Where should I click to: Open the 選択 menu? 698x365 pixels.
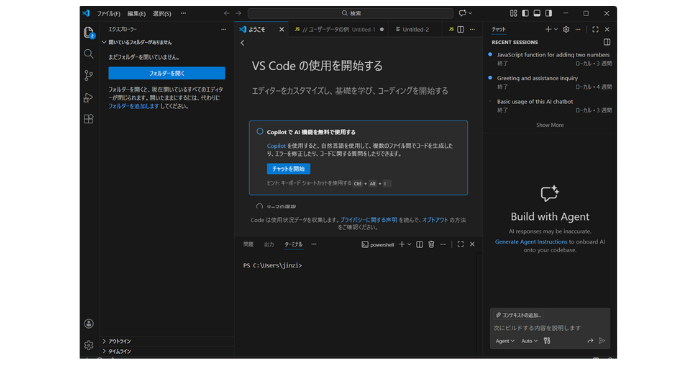tap(162, 14)
